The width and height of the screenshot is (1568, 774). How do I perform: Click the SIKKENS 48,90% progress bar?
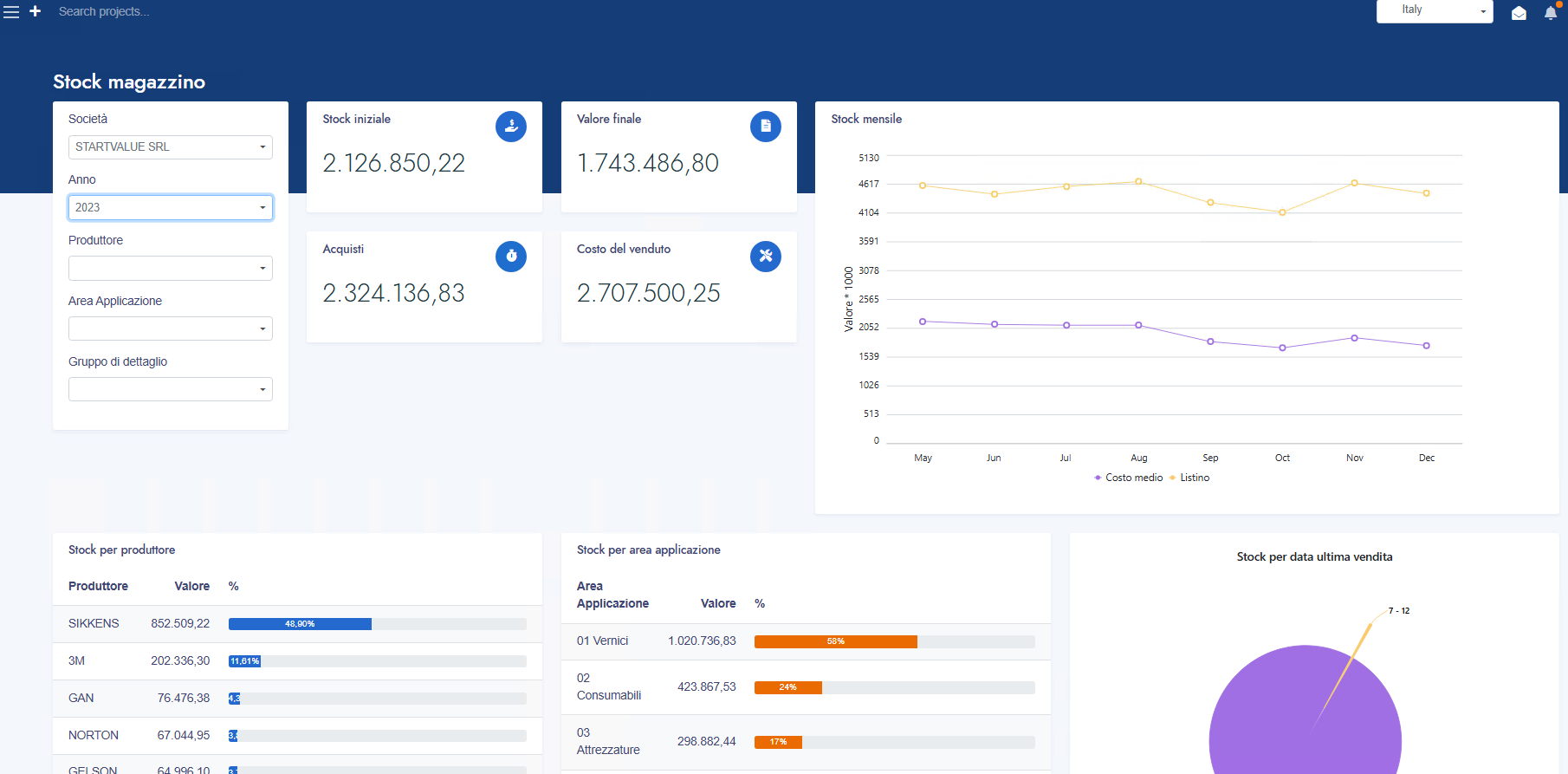(300, 624)
